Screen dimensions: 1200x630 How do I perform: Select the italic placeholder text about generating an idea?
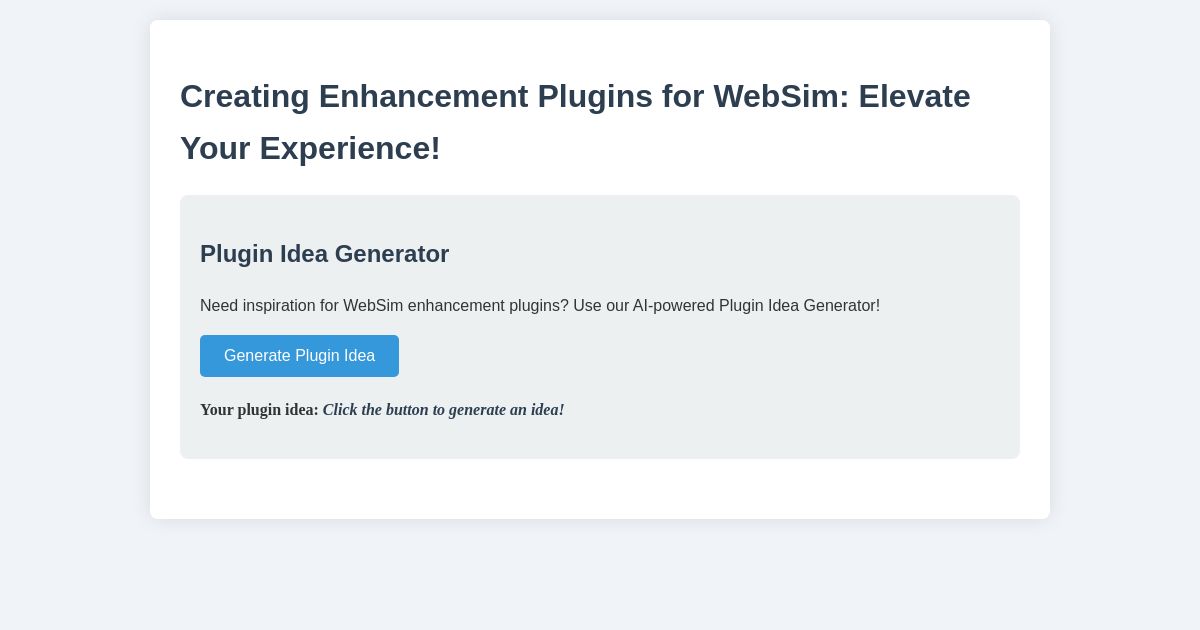pos(443,410)
